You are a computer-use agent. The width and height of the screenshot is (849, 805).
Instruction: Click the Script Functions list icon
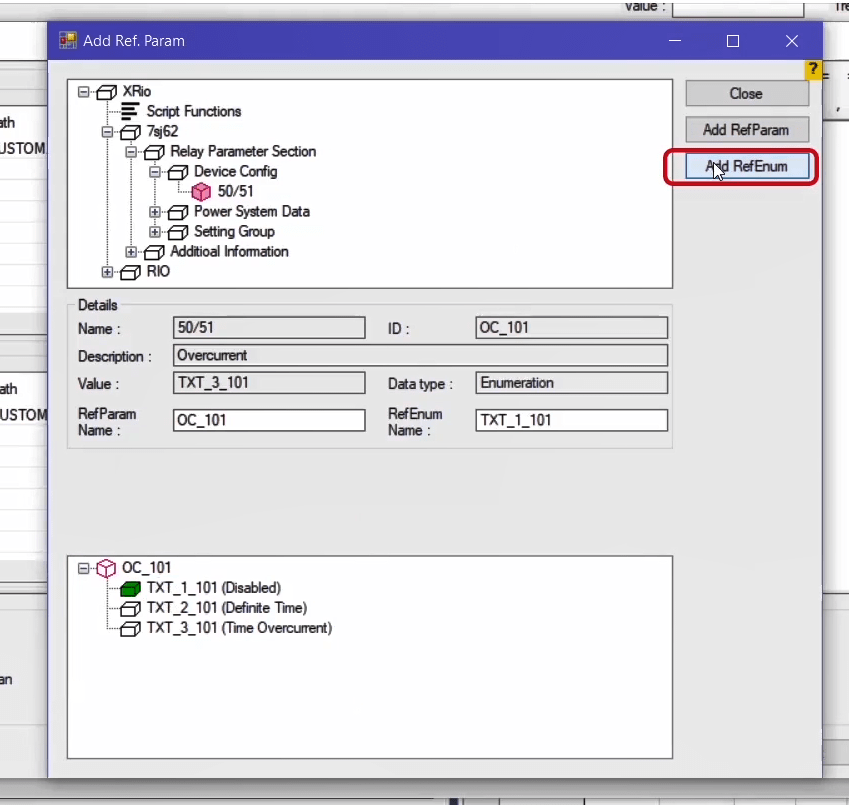131,112
